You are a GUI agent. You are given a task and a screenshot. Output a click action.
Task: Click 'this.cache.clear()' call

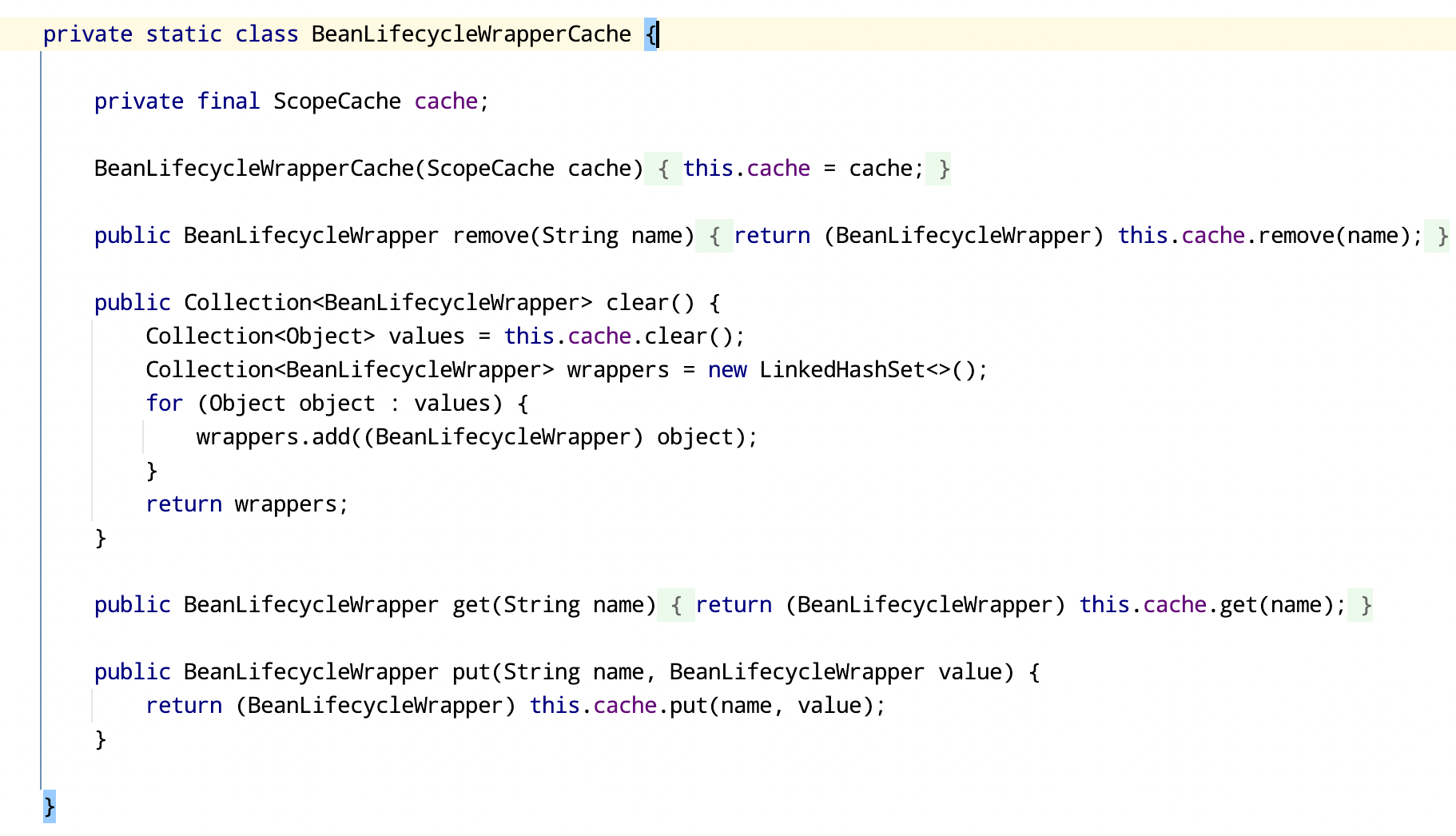(619, 336)
